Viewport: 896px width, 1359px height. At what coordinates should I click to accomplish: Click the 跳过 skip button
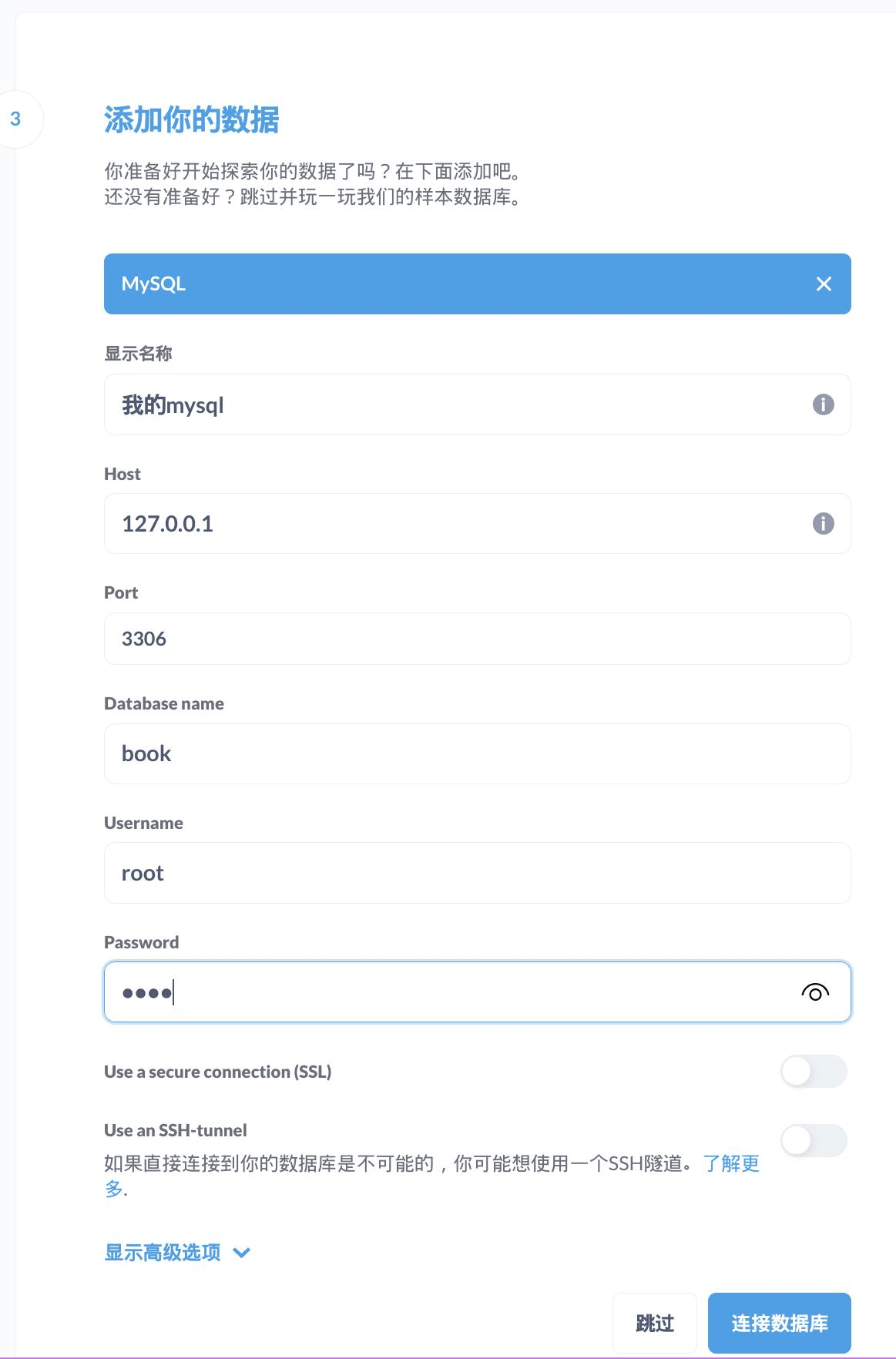pyautogui.click(x=655, y=1323)
